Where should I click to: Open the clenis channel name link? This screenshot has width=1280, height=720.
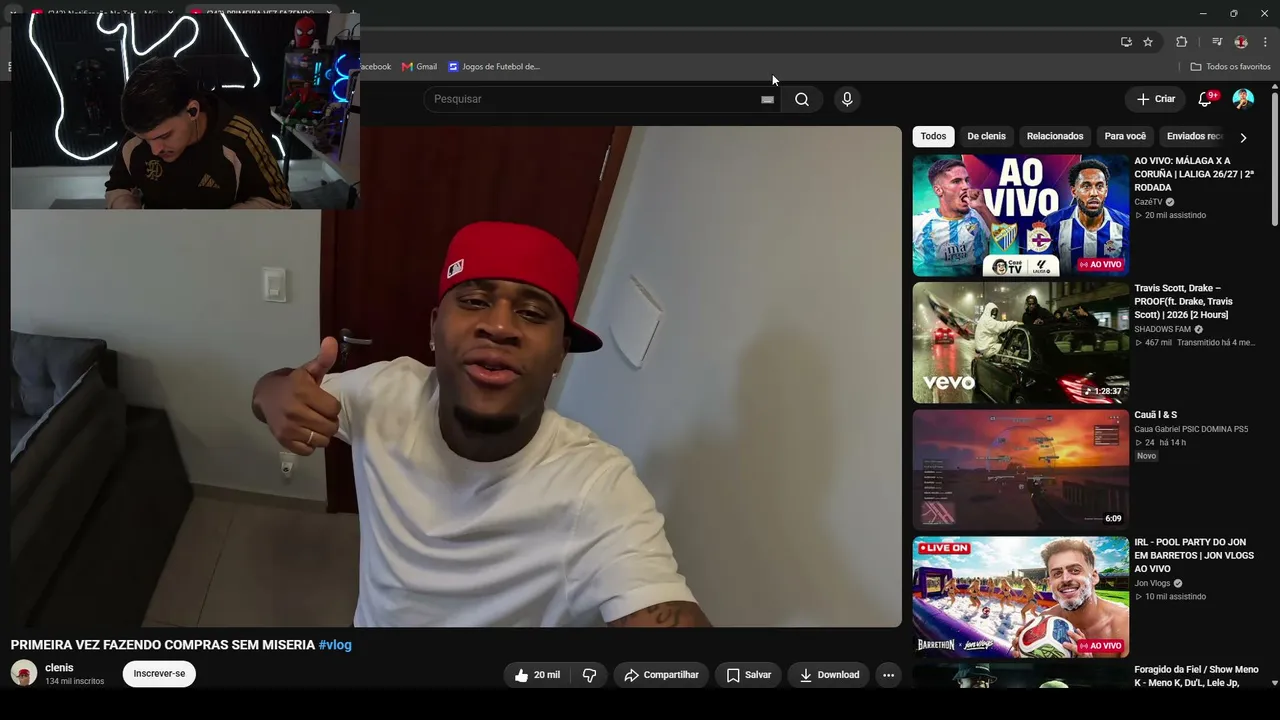click(59, 668)
